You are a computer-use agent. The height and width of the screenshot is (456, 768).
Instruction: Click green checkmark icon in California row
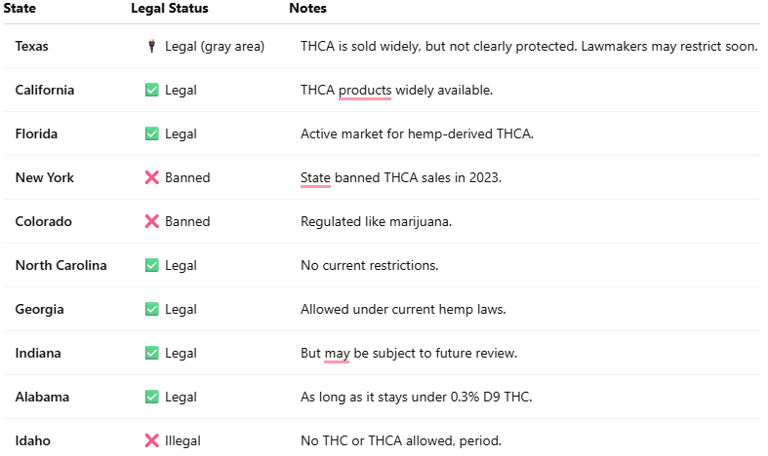tap(152, 90)
